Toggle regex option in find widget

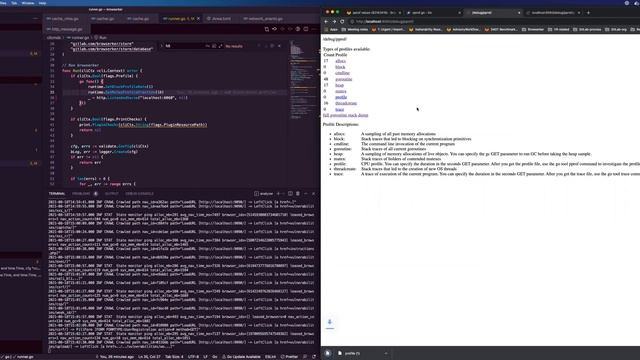click(220, 46)
